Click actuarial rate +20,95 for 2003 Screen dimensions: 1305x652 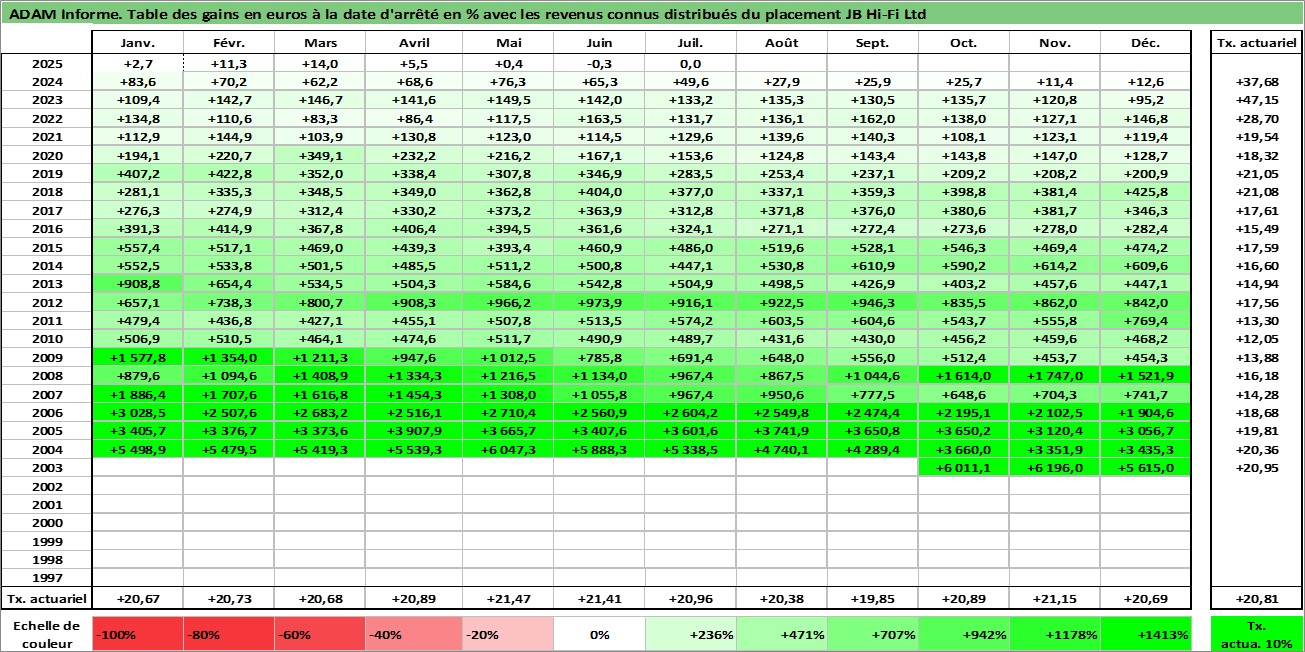(x=1257, y=468)
